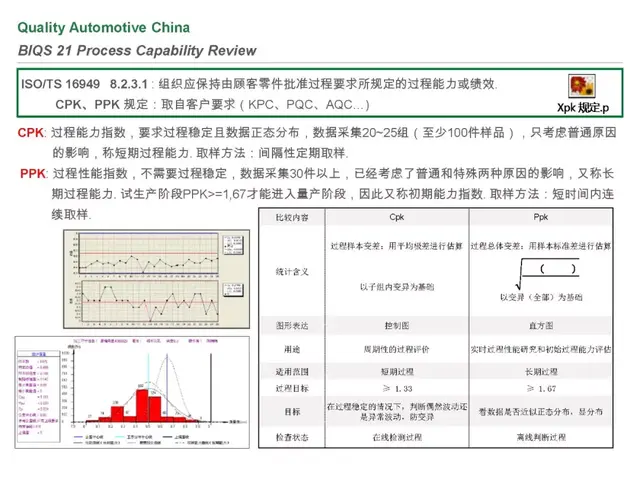
Task: Click the '直方图' table cell
Action: [x=541, y=326]
